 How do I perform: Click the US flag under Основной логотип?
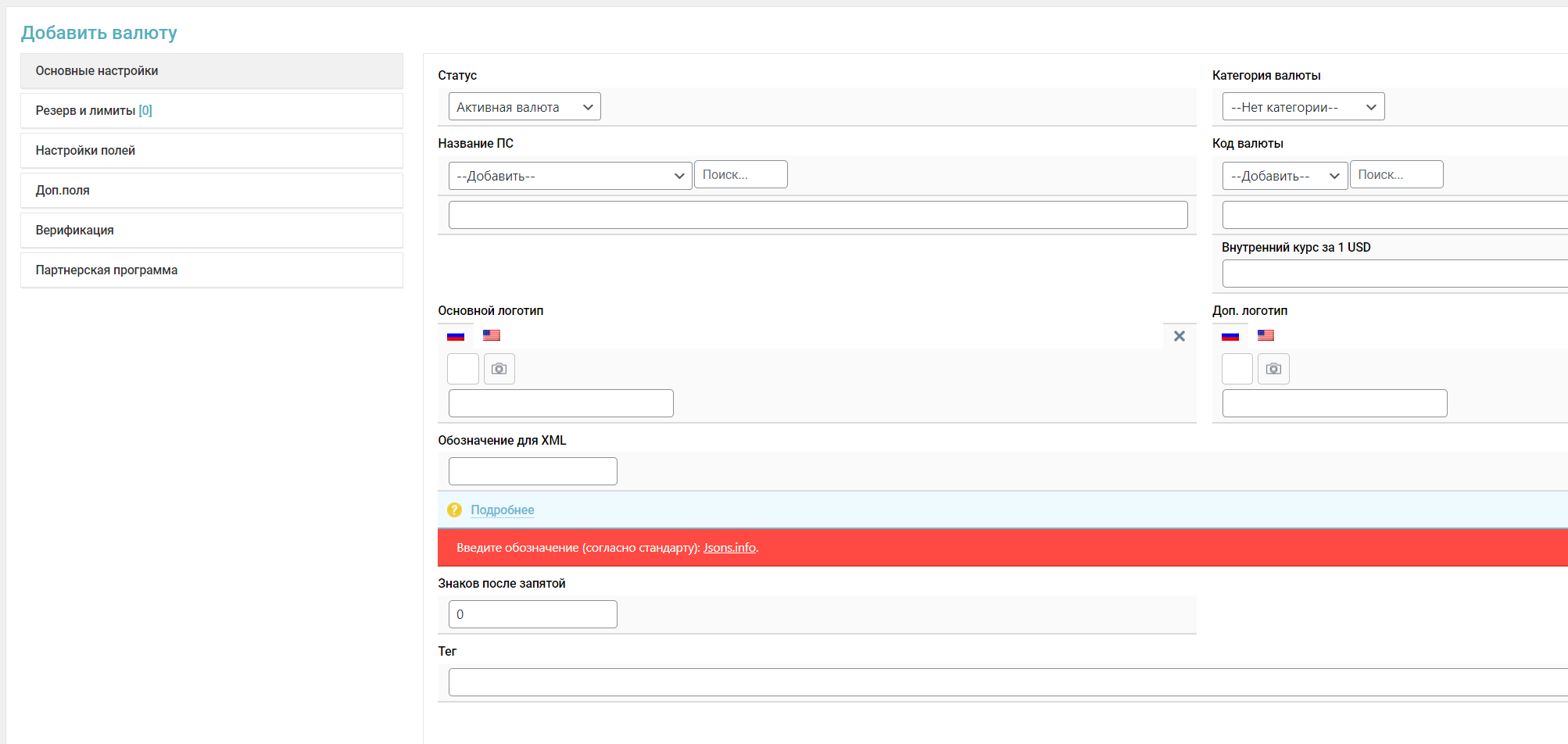491,335
